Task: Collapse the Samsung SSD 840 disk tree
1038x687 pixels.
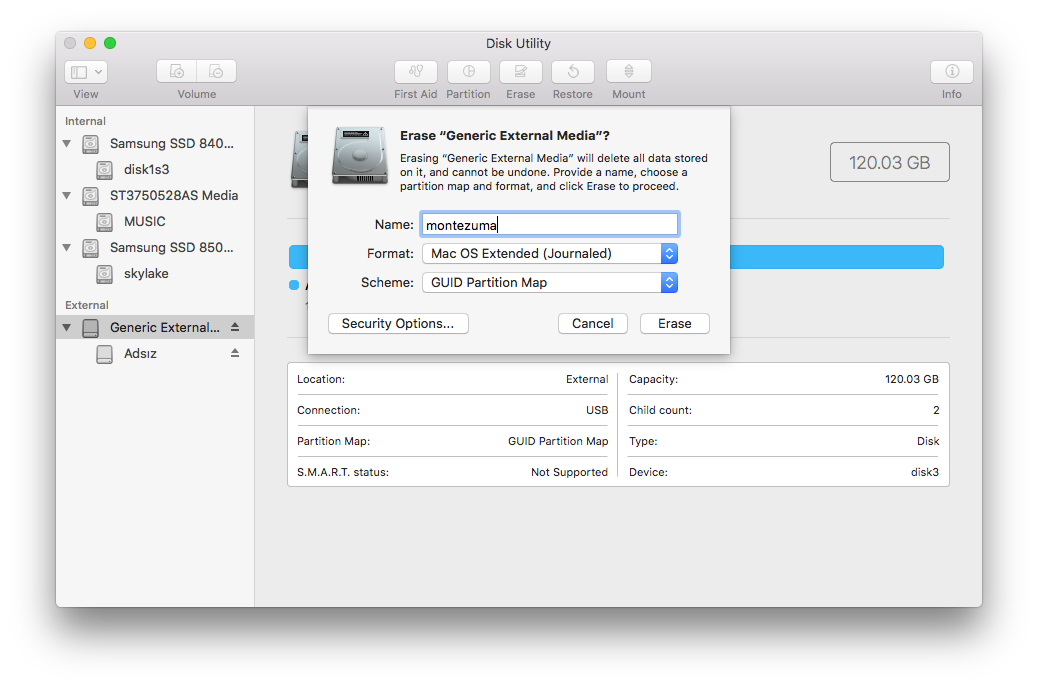Action: point(67,144)
